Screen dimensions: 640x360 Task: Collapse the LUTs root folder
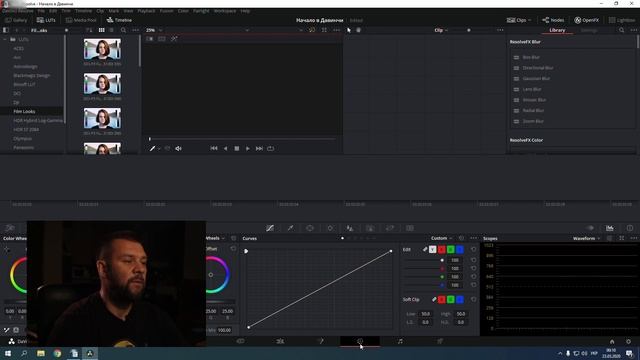pos(5,40)
